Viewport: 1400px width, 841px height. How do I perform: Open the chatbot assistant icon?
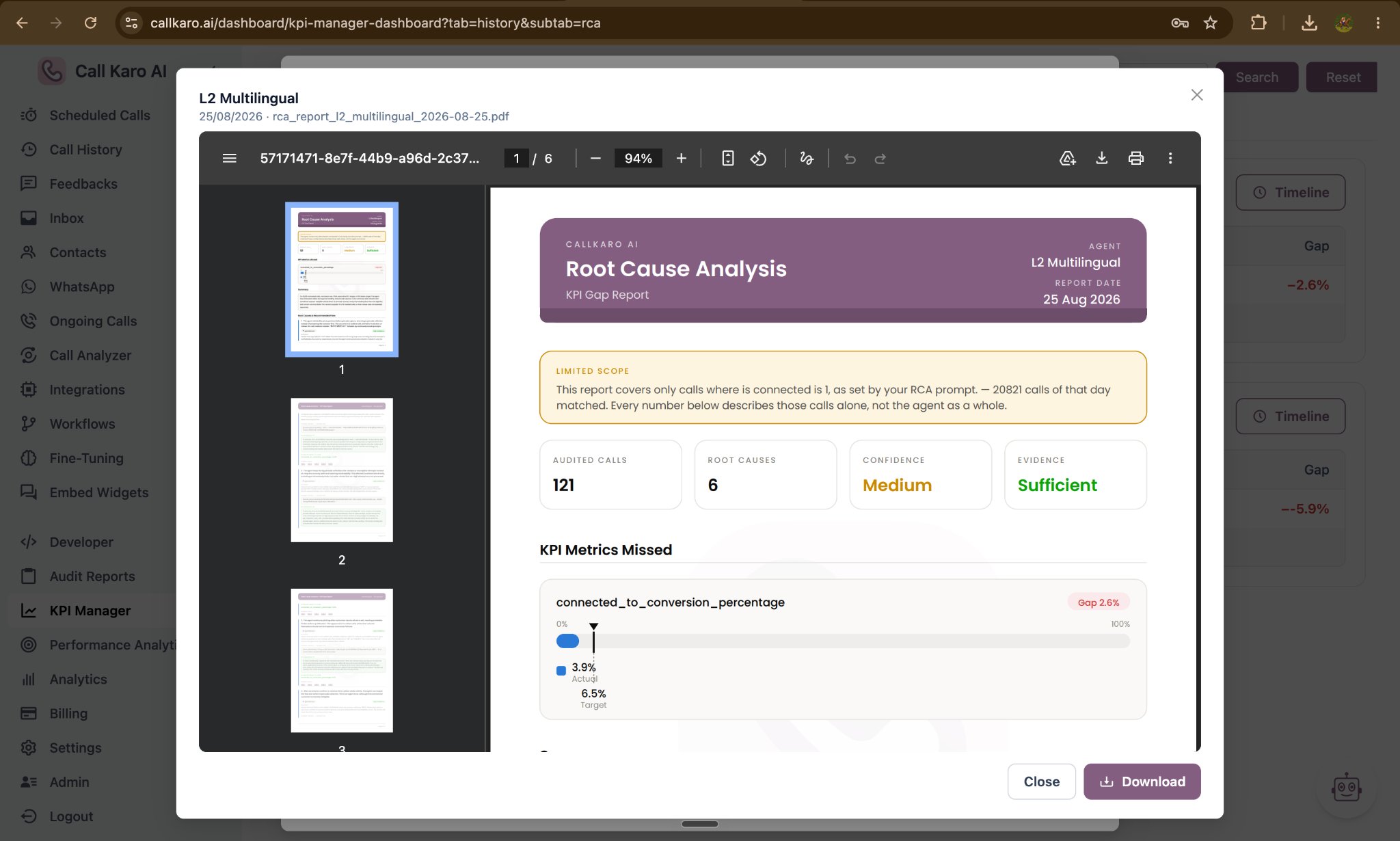coord(1346,788)
